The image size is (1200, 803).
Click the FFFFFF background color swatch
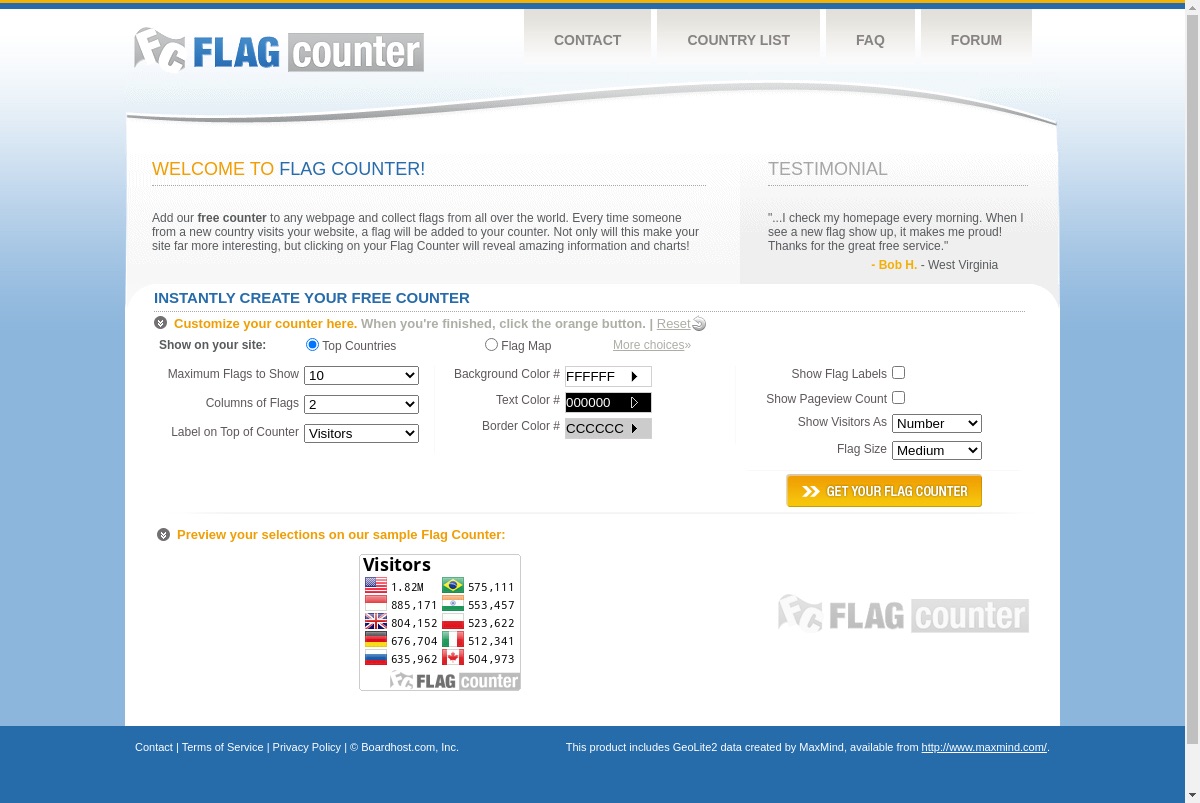click(608, 377)
